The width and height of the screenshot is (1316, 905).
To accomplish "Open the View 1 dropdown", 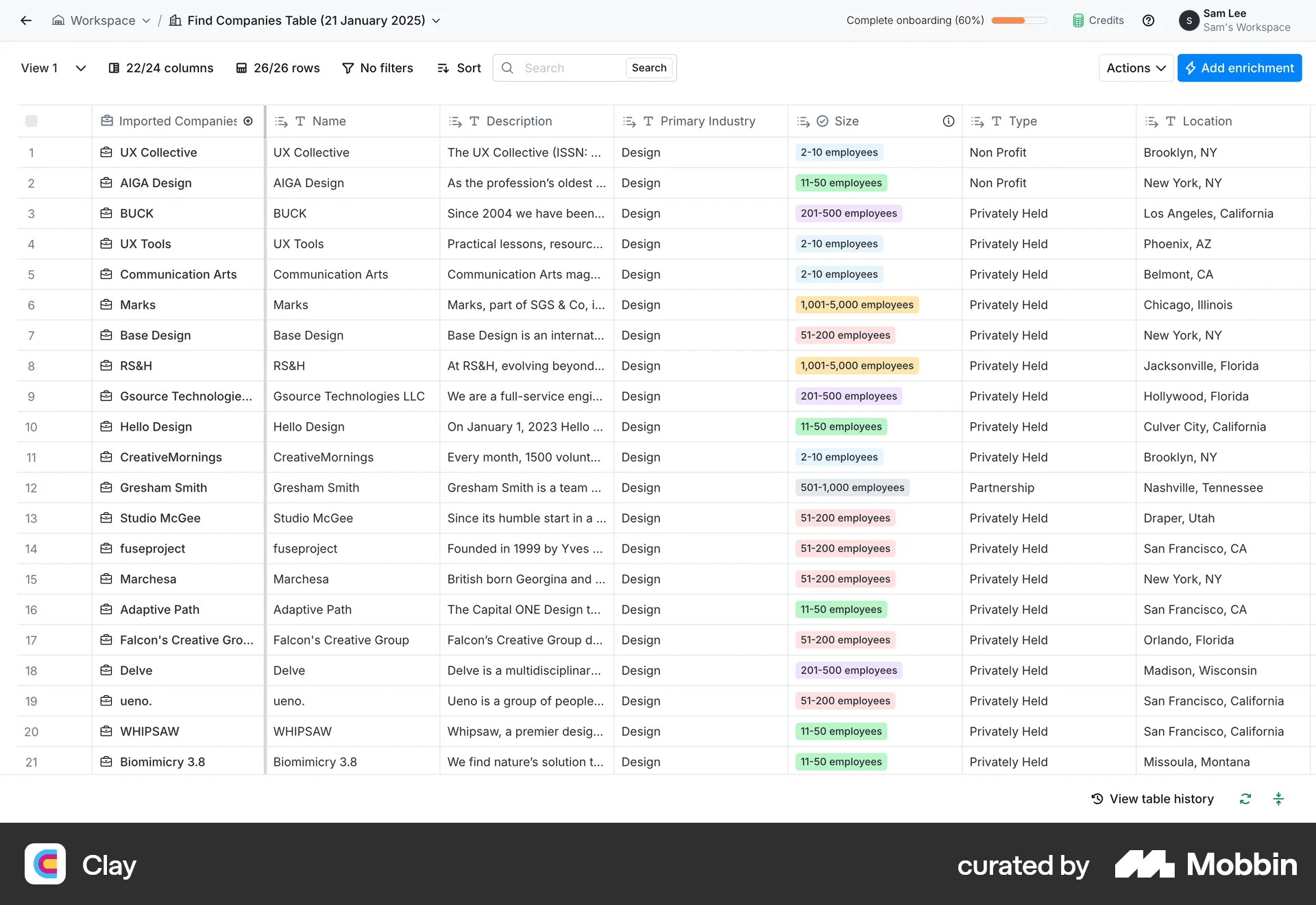I will coord(81,68).
